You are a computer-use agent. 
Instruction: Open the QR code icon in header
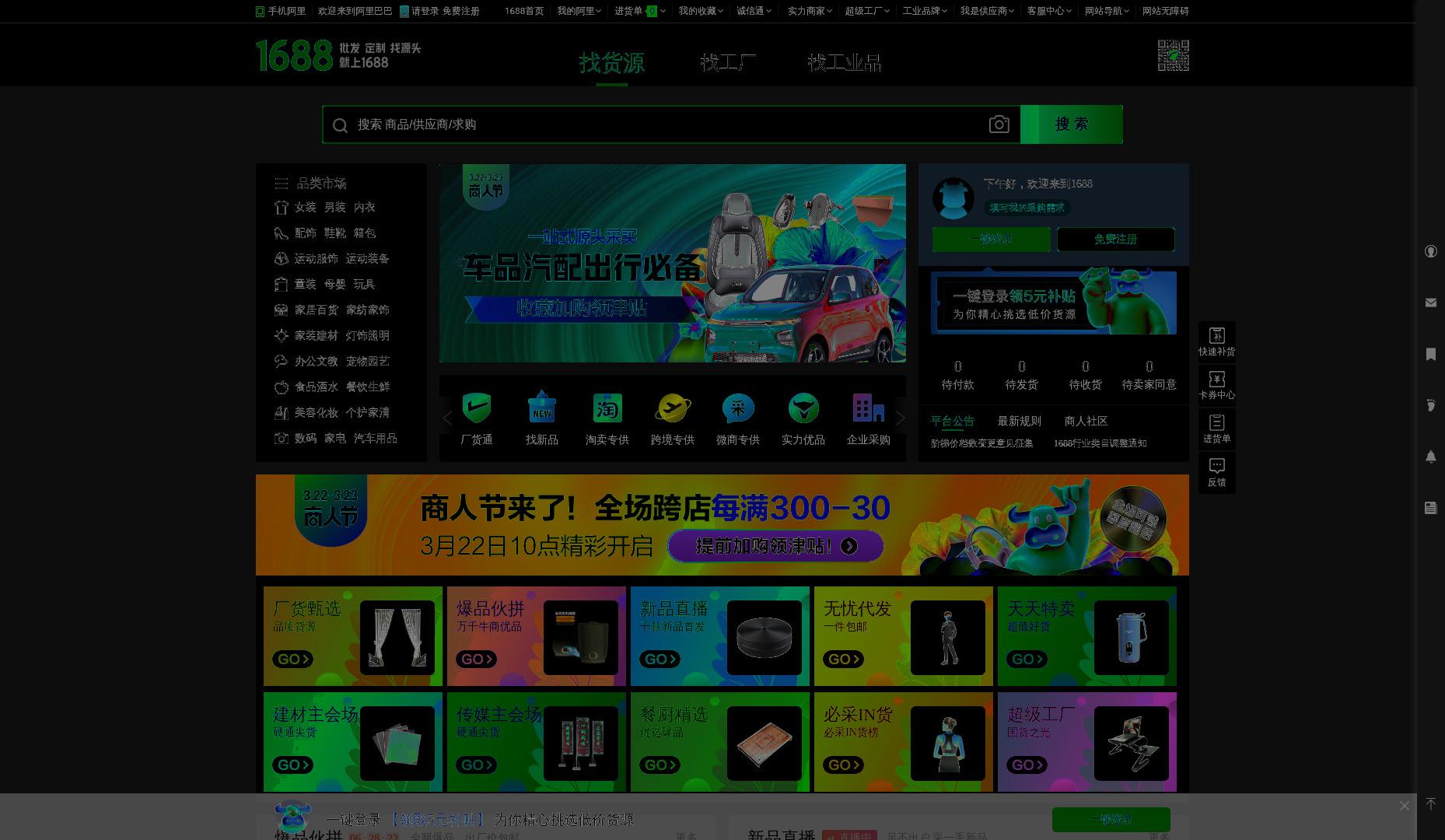tap(1173, 55)
